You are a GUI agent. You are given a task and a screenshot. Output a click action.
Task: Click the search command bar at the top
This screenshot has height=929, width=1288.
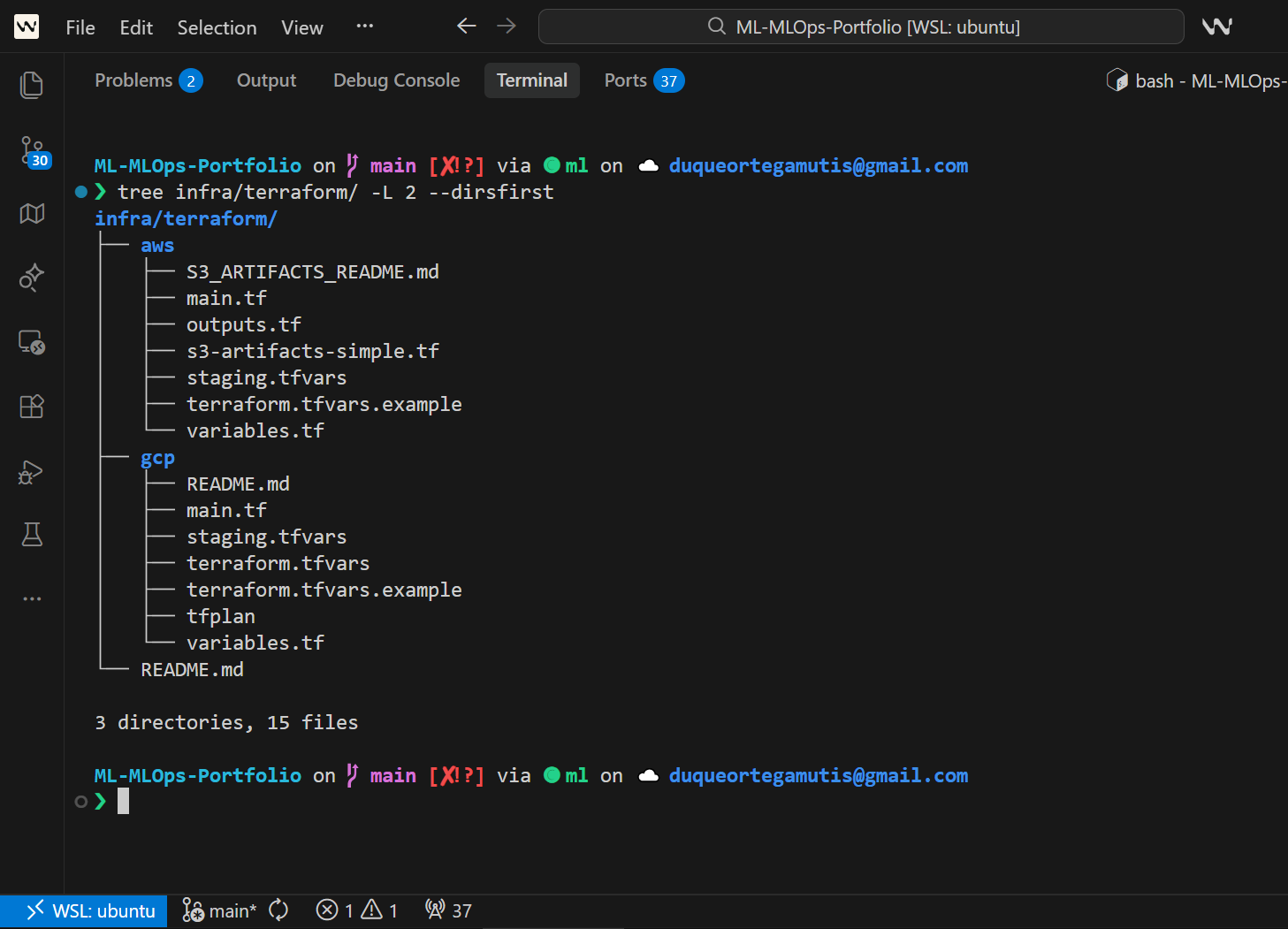(860, 27)
